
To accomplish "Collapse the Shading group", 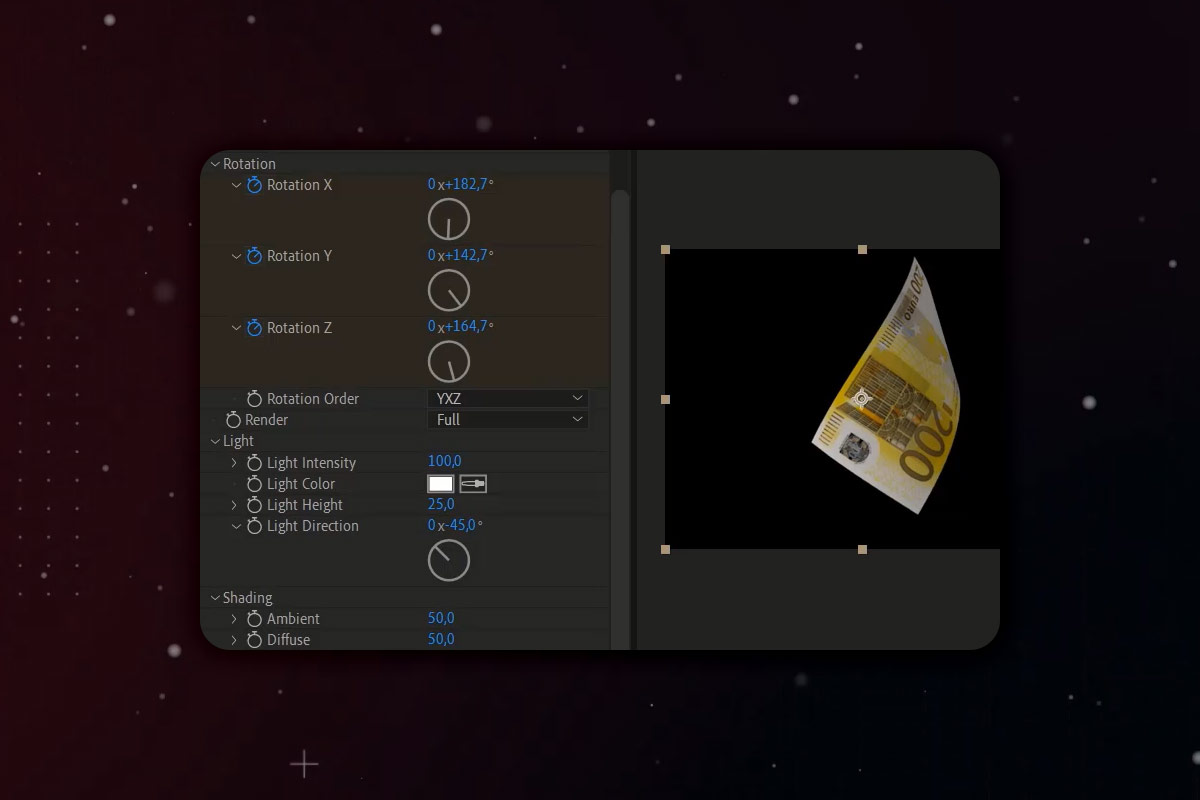I will pos(214,598).
